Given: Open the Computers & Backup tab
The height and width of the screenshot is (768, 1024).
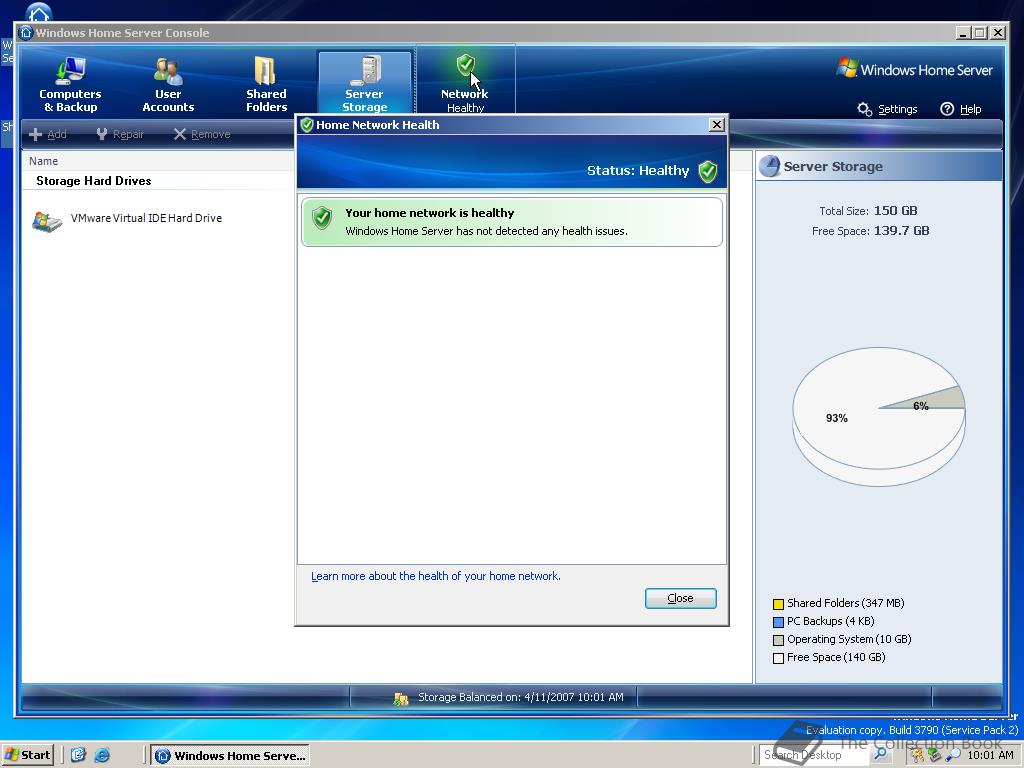Looking at the screenshot, I should coord(70,85).
